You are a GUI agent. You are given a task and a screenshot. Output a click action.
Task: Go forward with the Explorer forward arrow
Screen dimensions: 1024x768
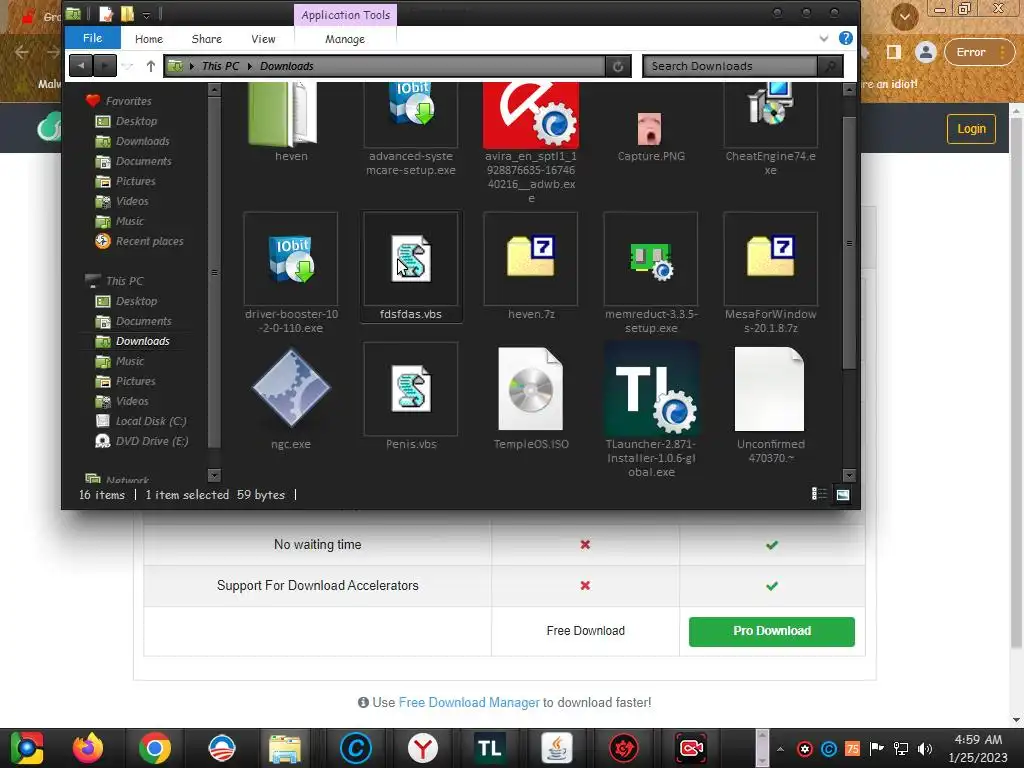tap(104, 65)
